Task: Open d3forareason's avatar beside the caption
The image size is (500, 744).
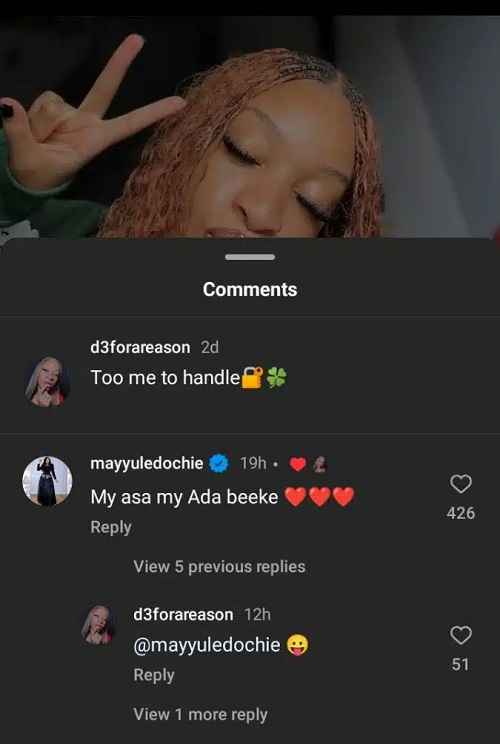Action: [x=47, y=381]
